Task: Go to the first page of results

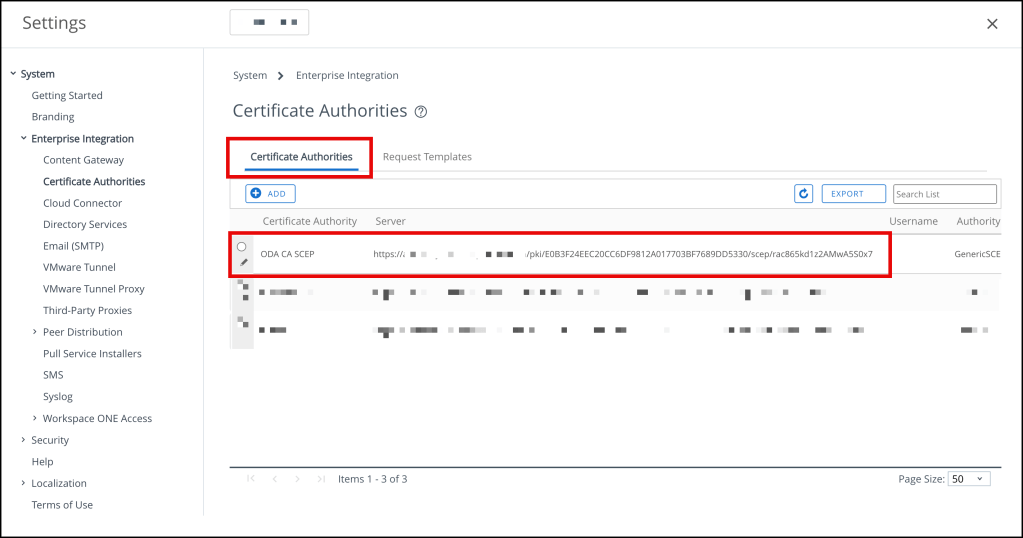Action: click(251, 479)
